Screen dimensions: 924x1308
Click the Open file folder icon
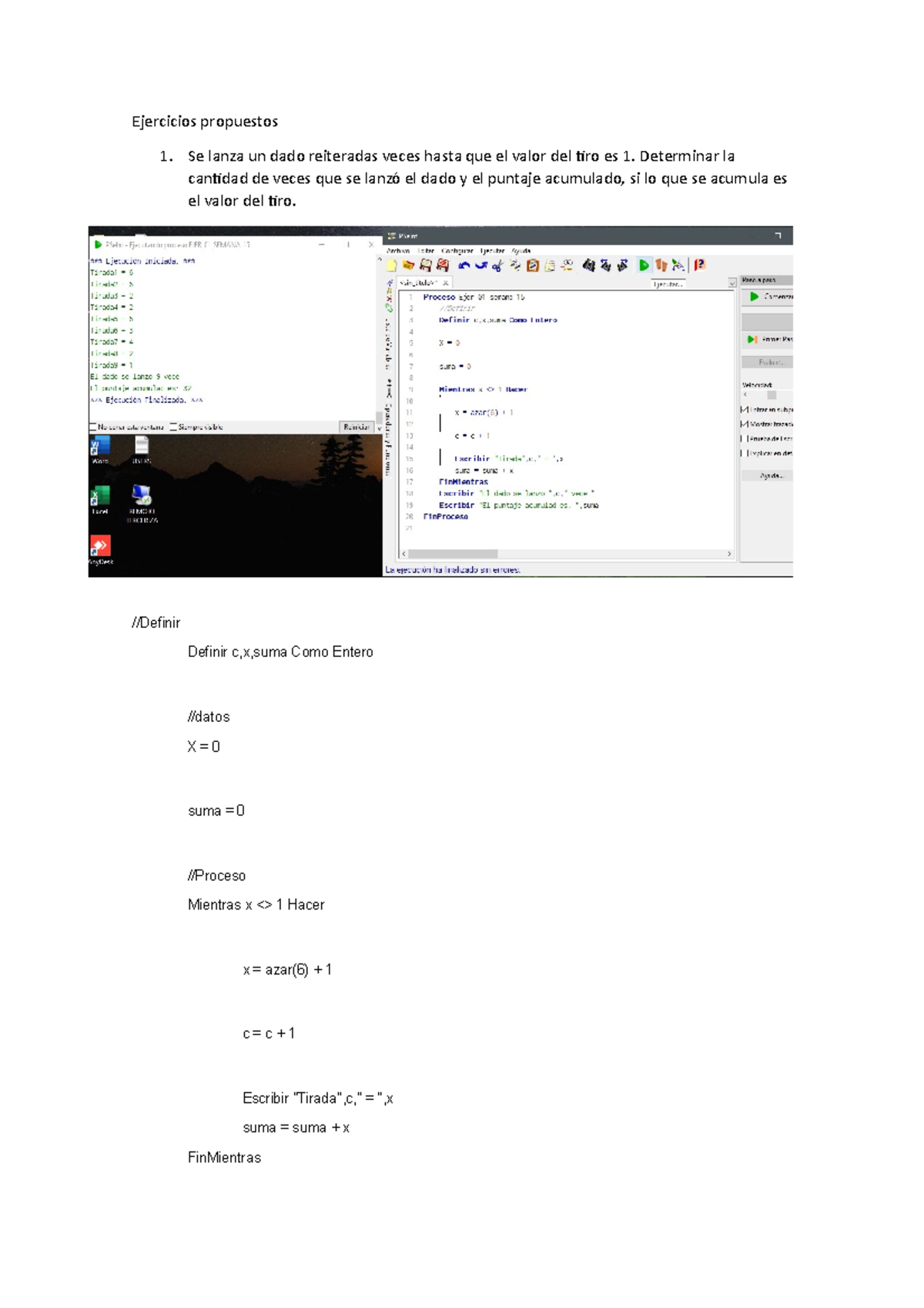pyautogui.click(x=408, y=266)
